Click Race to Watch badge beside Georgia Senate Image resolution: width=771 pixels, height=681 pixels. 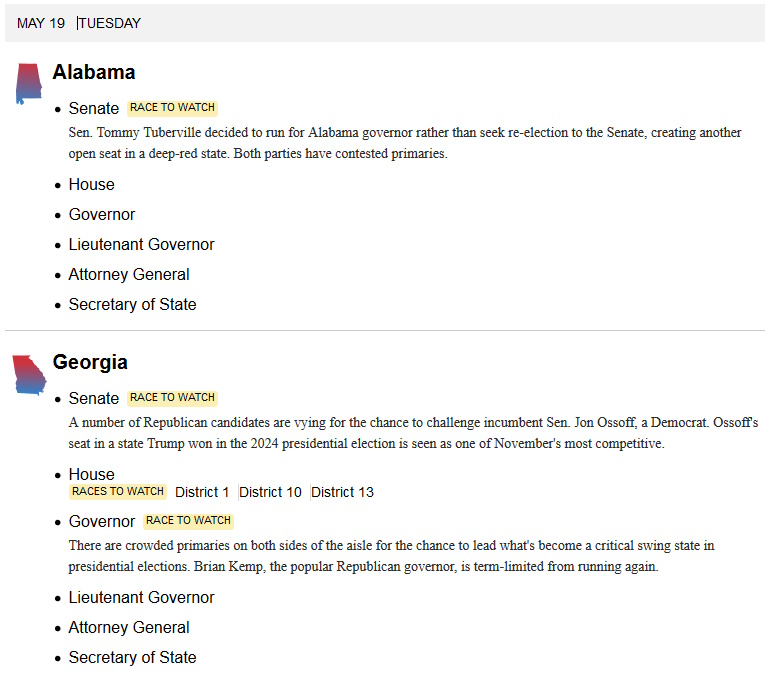pos(172,398)
